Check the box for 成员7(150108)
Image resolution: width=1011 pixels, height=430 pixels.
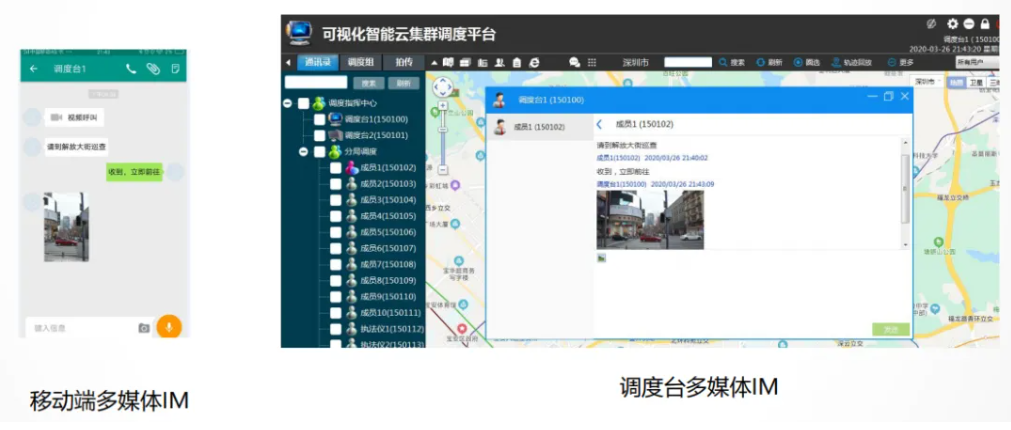336,264
